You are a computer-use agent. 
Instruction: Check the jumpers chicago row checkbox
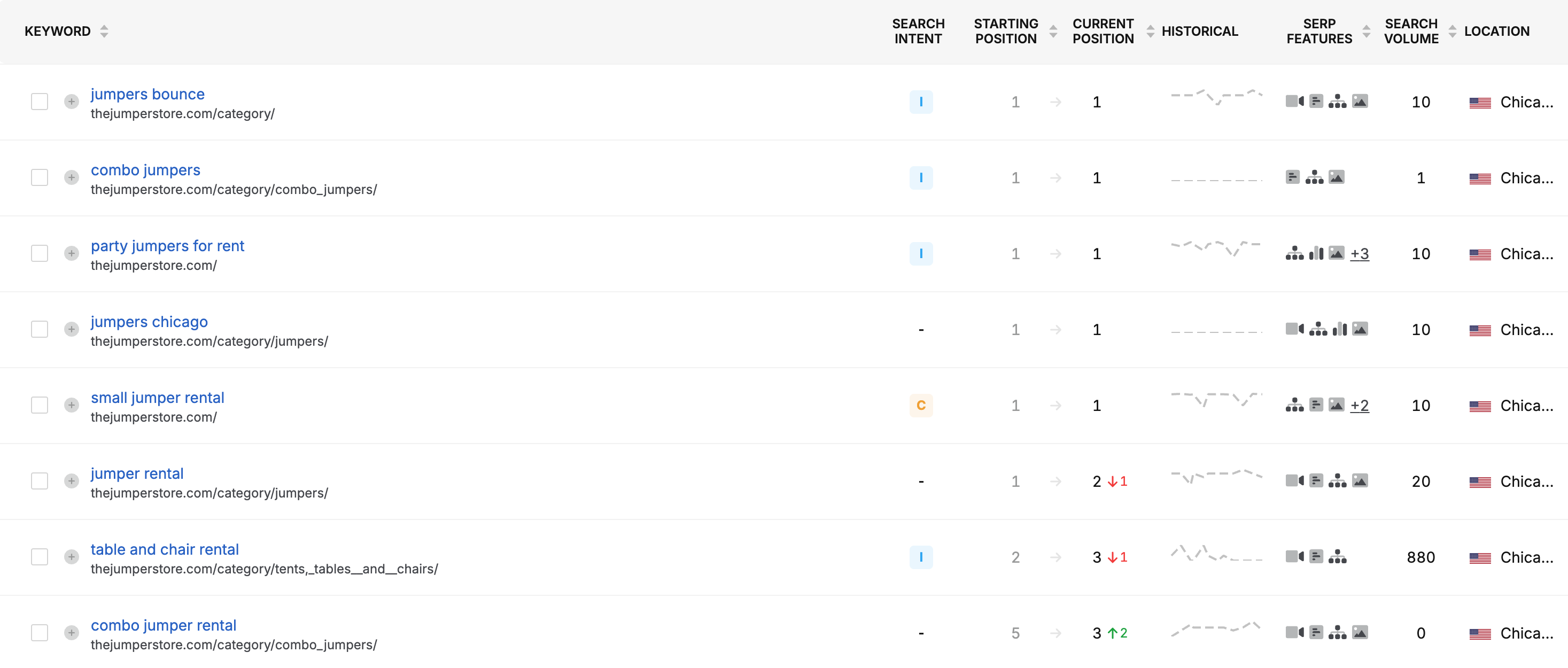click(40, 329)
